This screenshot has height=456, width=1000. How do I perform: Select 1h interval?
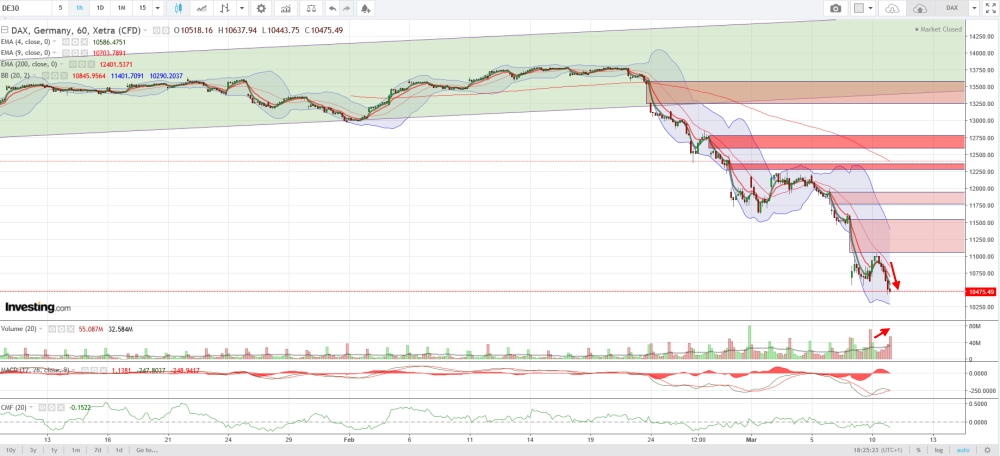(79, 8)
